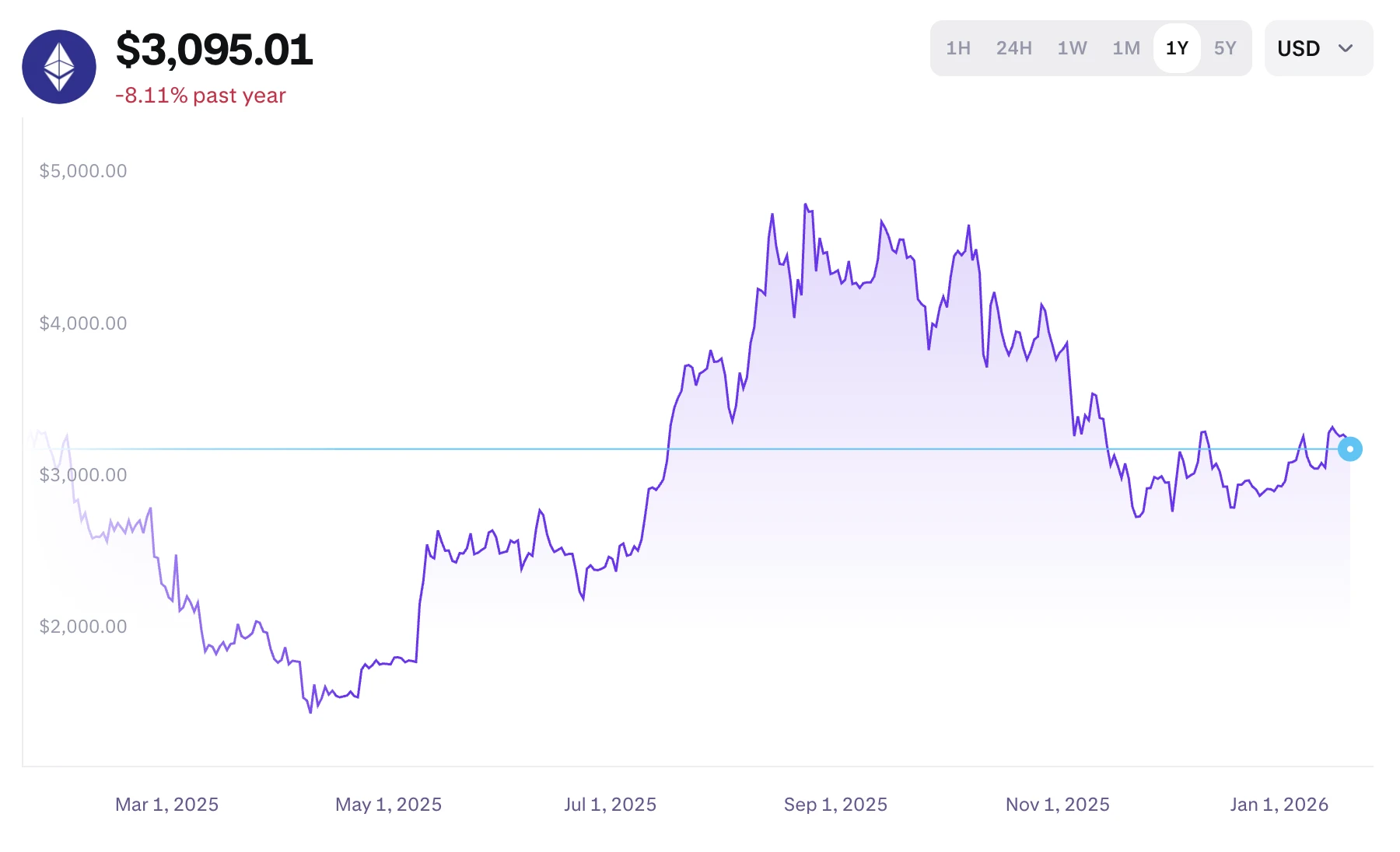Viewport: 1400px width, 852px height.
Task: Click the Sep 1, 2025 date label
Action: pos(835,805)
